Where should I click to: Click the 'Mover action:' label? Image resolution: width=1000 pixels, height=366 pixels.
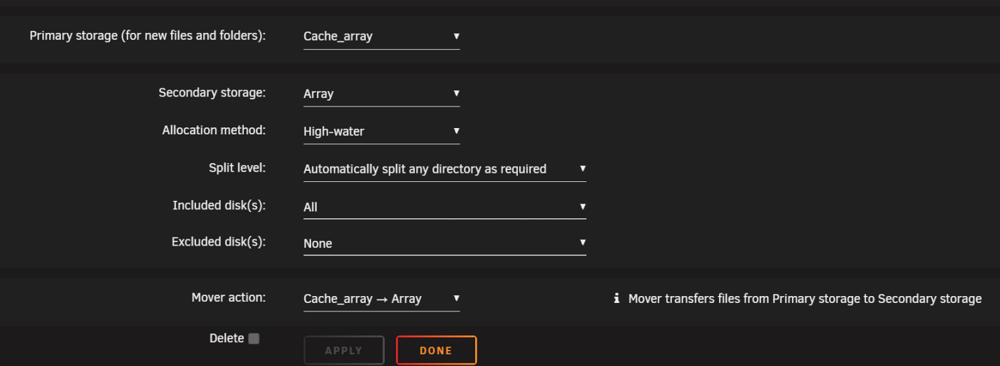(x=228, y=297)
